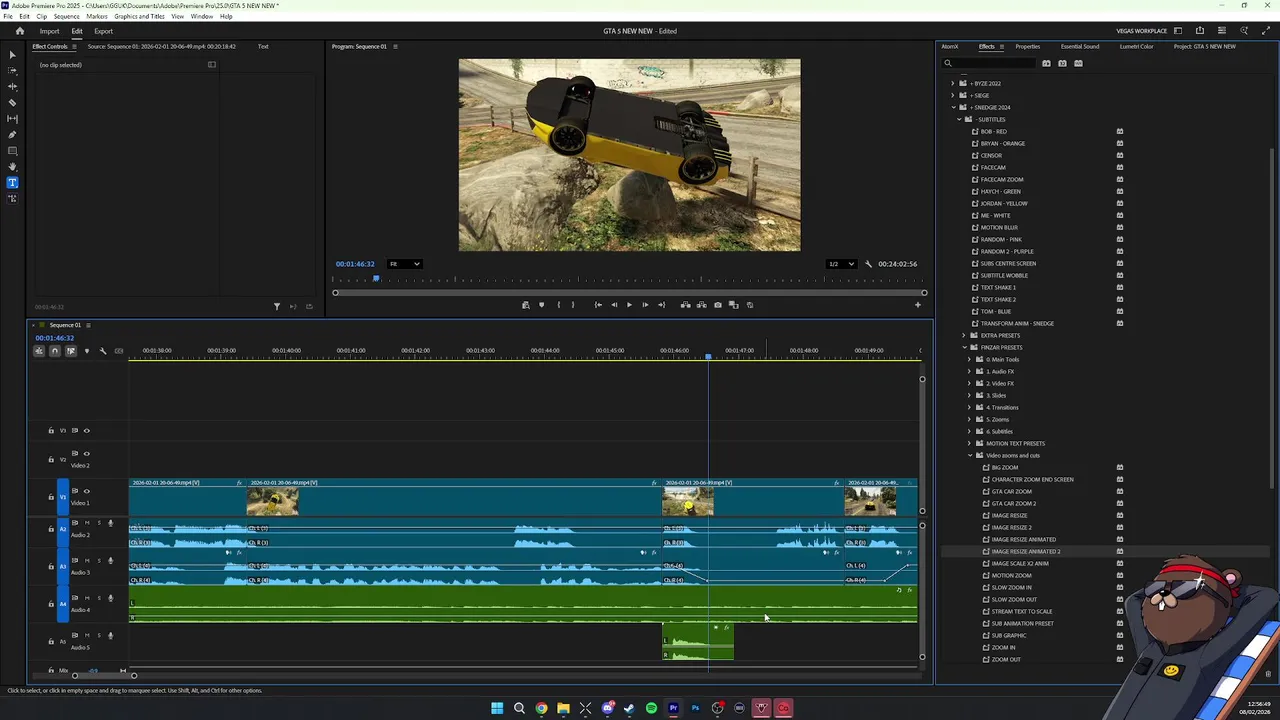Screen dimensions: 1280x720
Task: Toggle A2 track targeting
Action: pyautogui.click(x=62, y=529)
